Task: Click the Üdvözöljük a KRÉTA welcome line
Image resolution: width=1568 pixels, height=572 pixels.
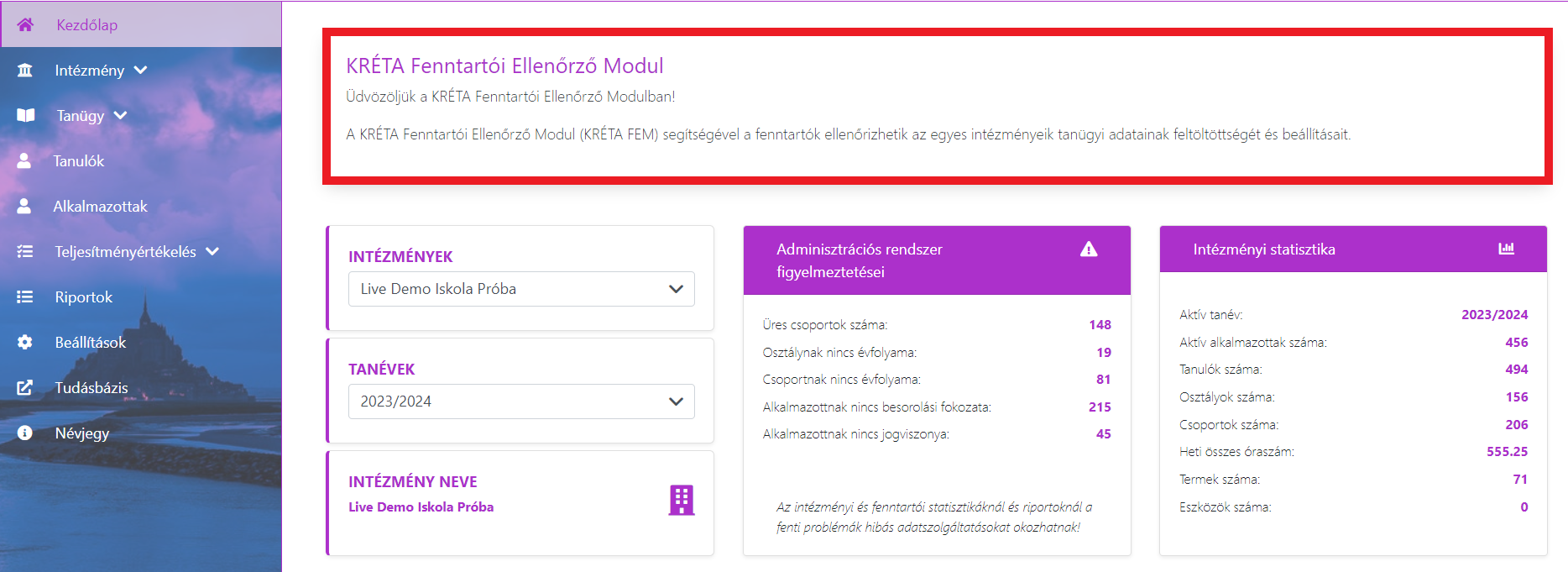Action: 510,97
